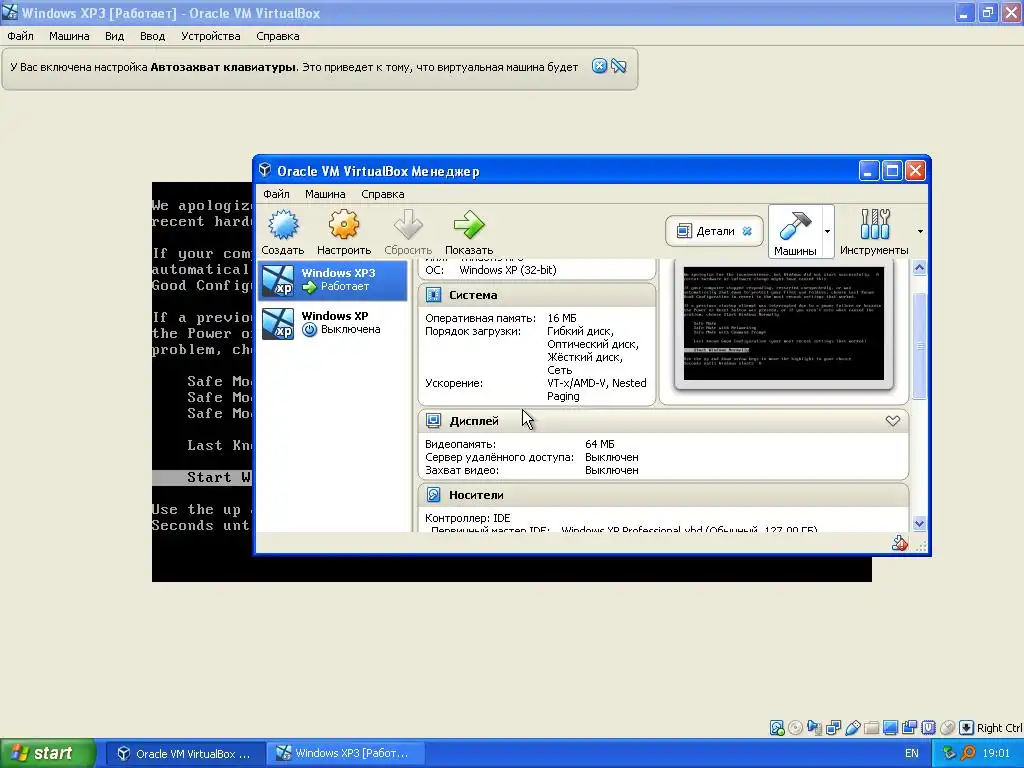
Task: Click the mouse integration status icon
Action: (x=947, y=728)
